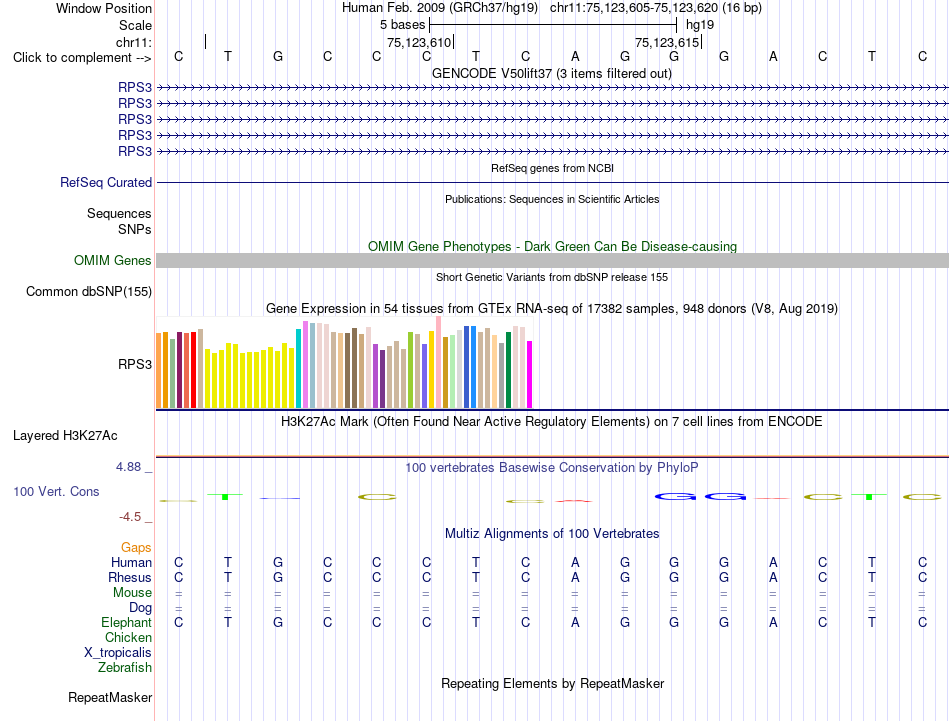Viewport: 950px width, 721px height.
Task: Click the OMIM Genes label
Action: click(x=112, y=261)
